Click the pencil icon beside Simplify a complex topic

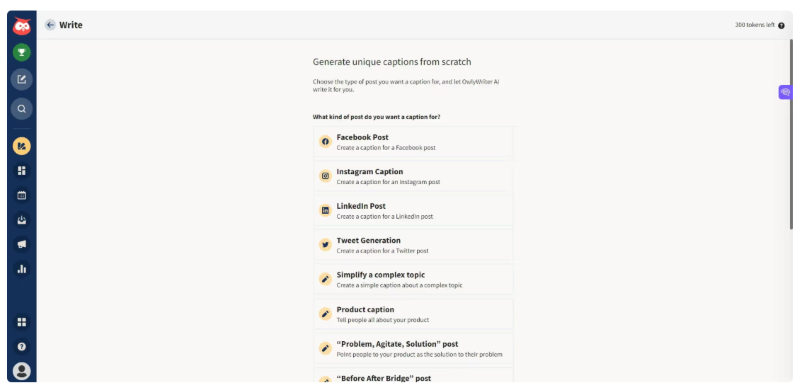[x=325, y=279]
